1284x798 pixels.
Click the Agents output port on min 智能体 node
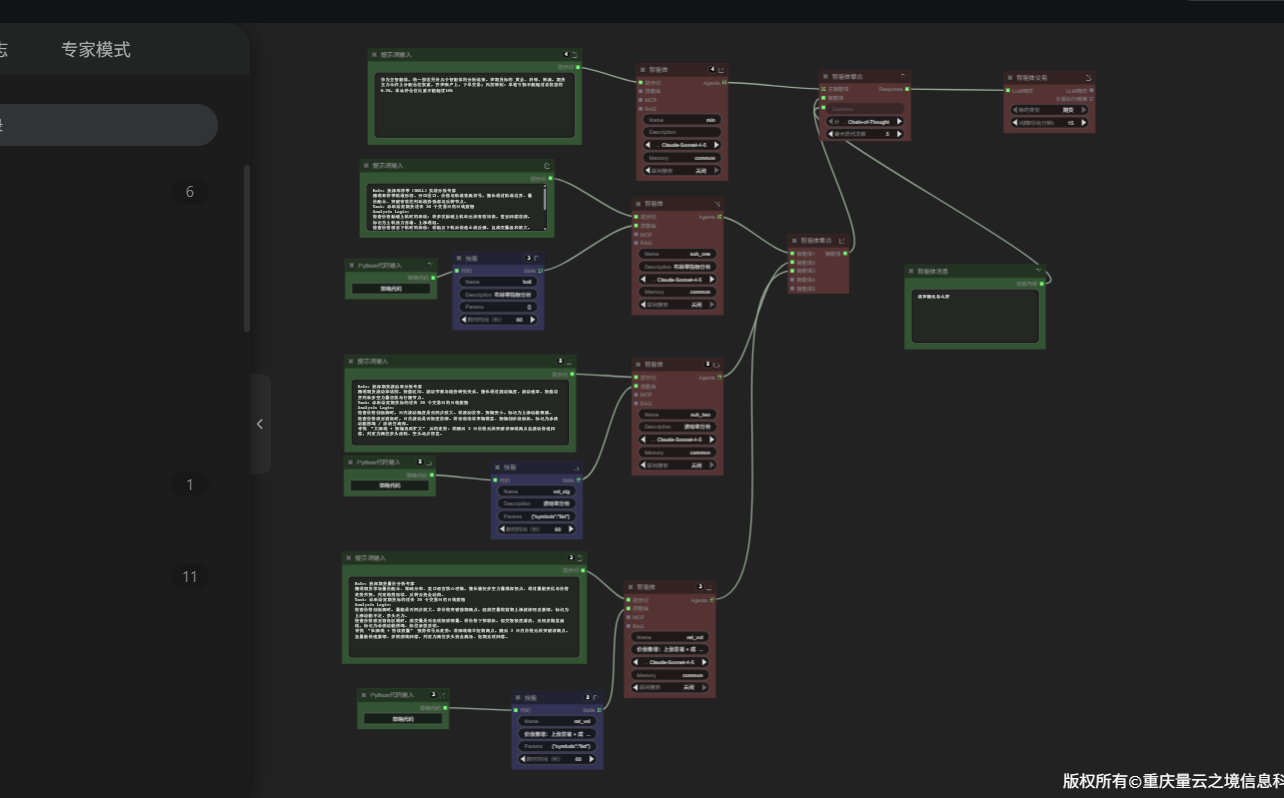[725, 83]
